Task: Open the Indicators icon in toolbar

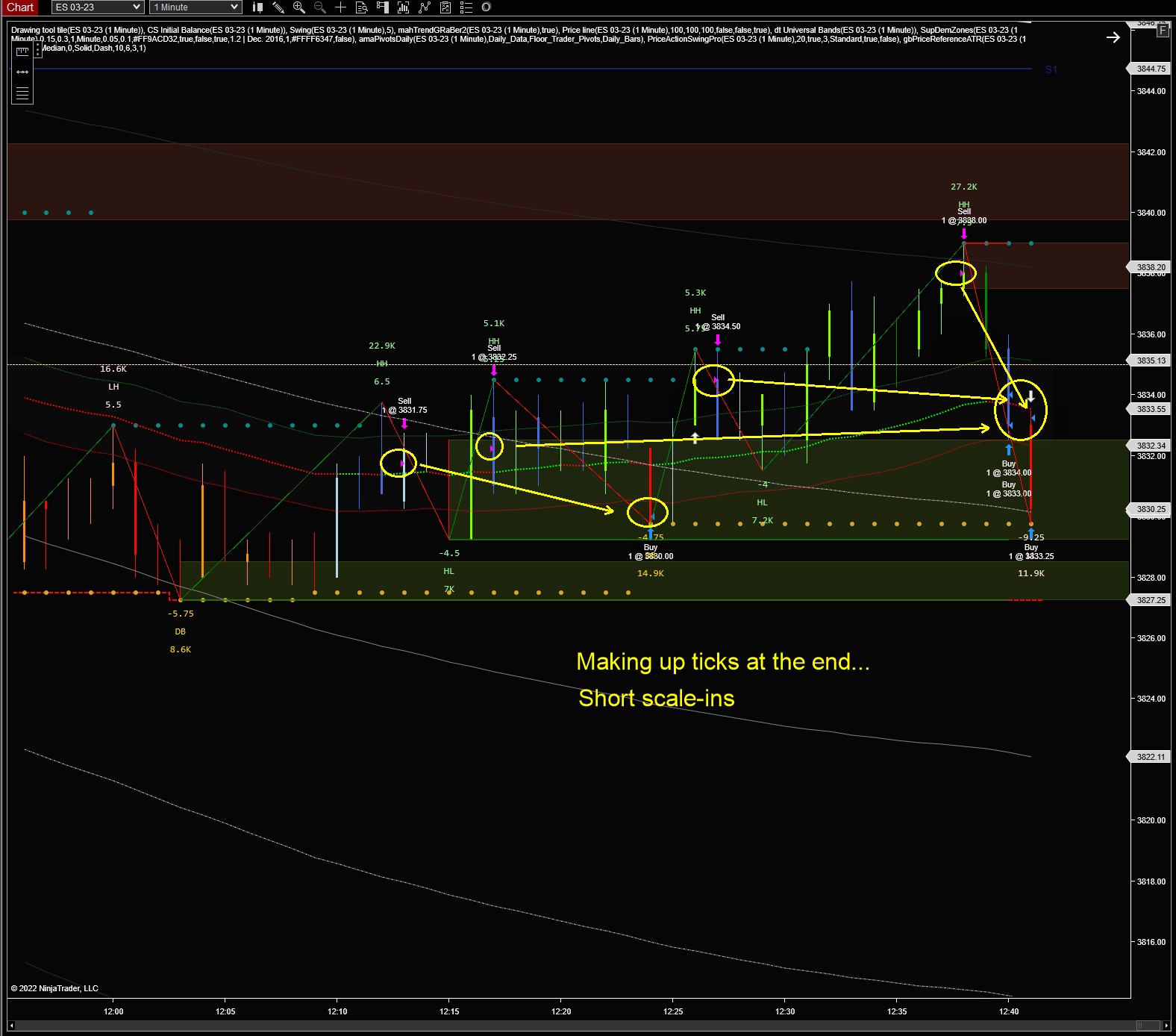Action: click(x=404, y=7)
